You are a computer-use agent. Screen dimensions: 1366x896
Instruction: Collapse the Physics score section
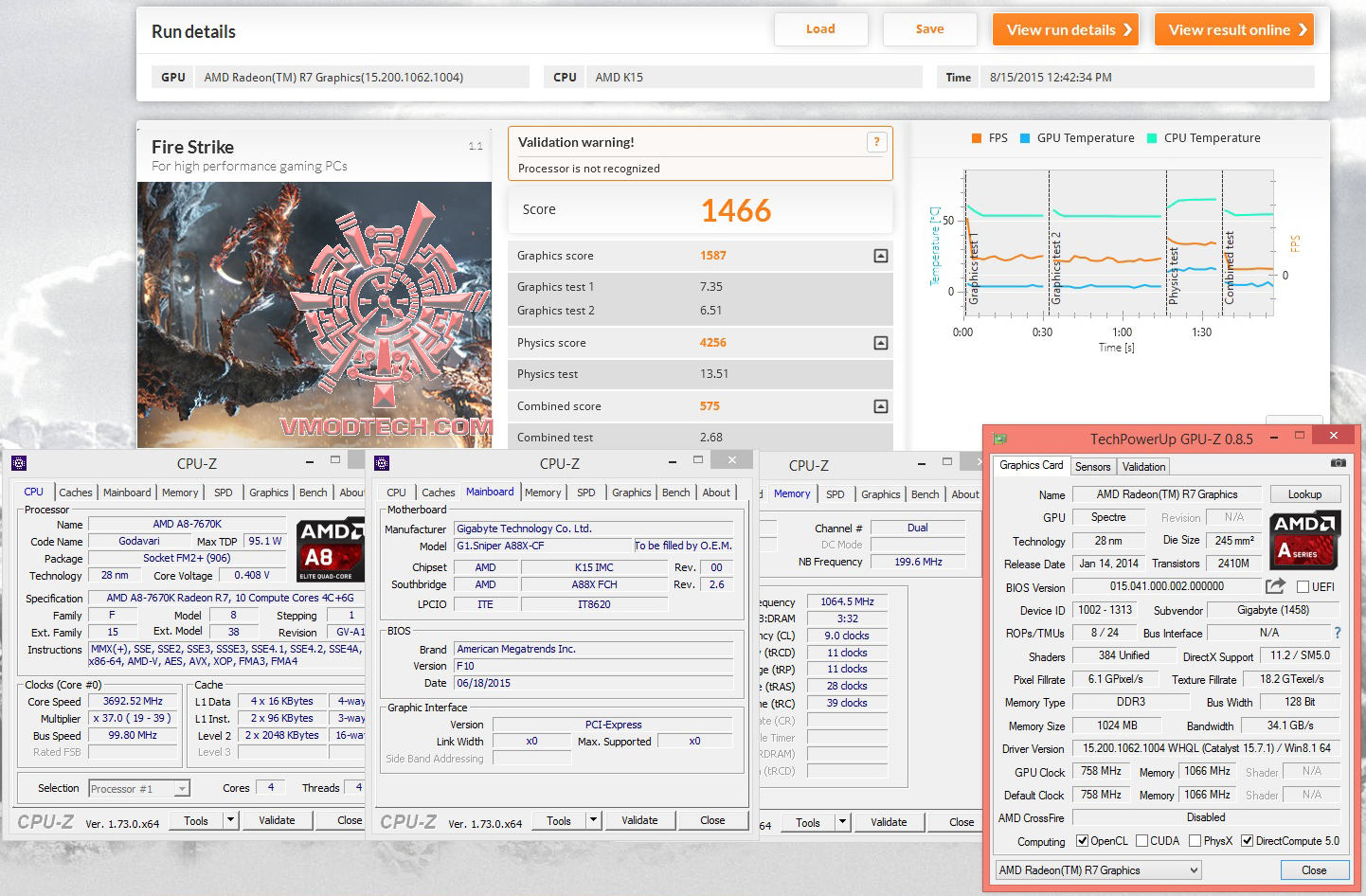pos(881,343)
